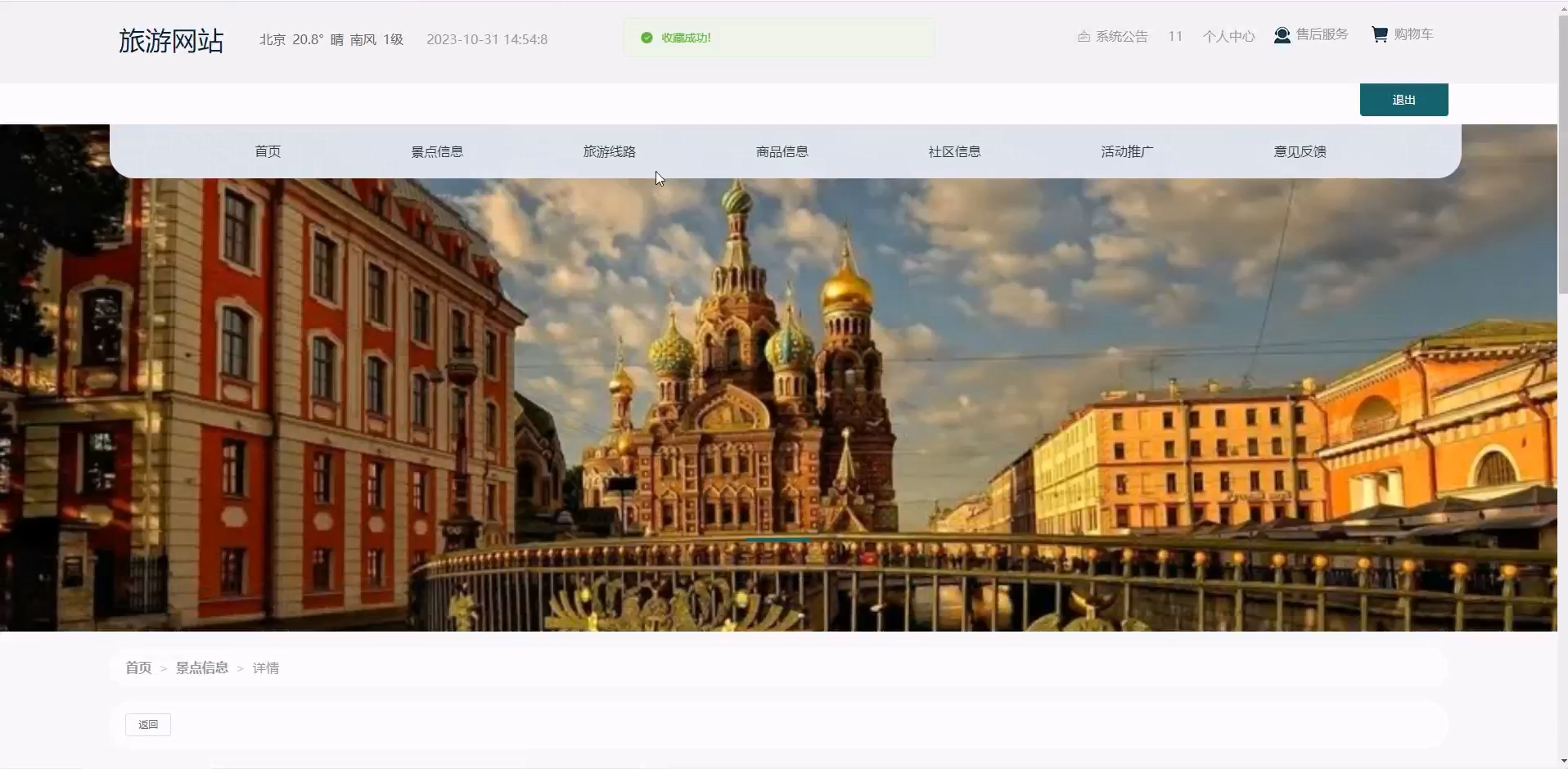The image size is (1568, 769).
Task: Click the 旅游网站 site logo
Action: click(x=171, y=40)
